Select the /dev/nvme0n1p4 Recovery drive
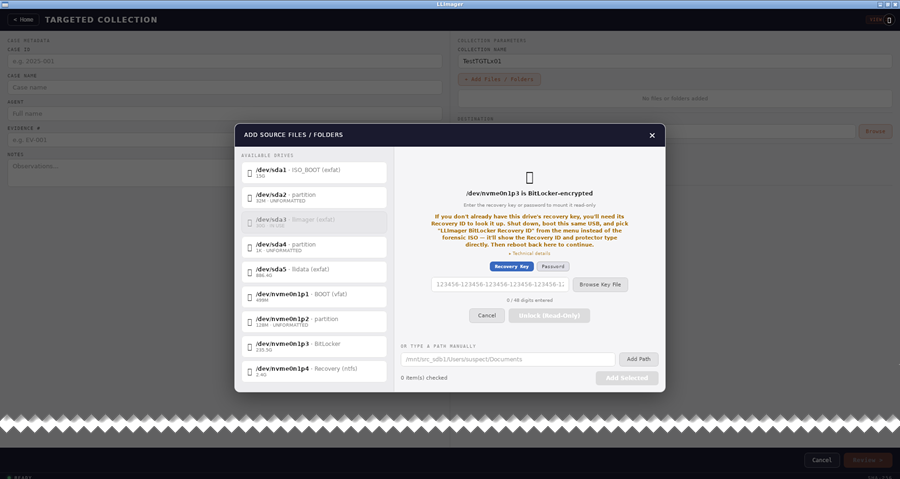Screen dimensions: 900x479 (314, 371)
